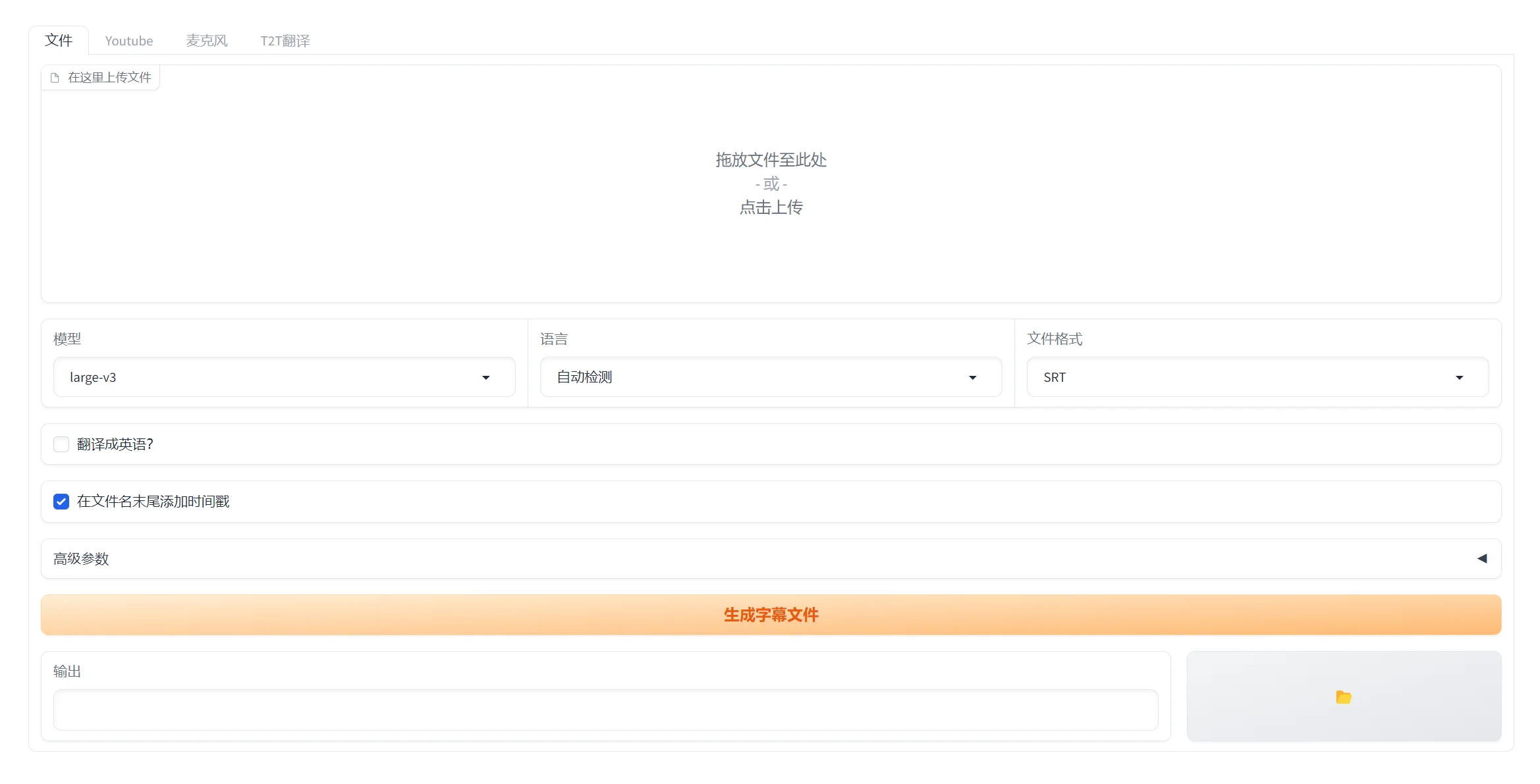Open the output folder icon button
The image size is (1540, 784).
pos(1344,696)
